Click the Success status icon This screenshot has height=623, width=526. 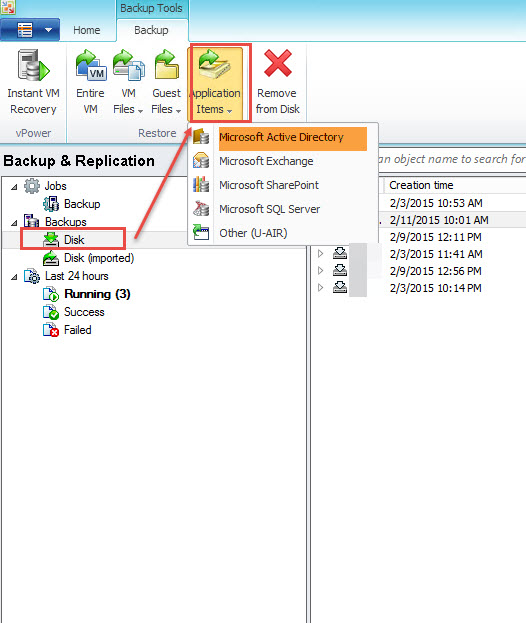click(51, 312)
